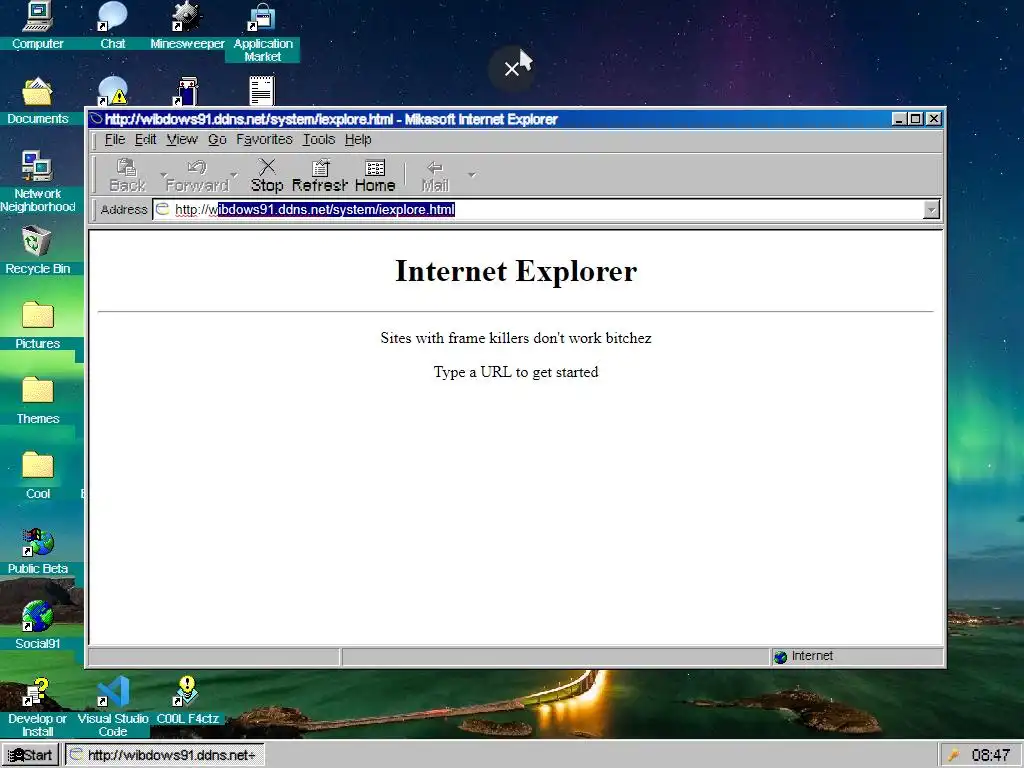Open the Pictures folder
Screen dimensions: 1024x768
[x=37, y=325]
